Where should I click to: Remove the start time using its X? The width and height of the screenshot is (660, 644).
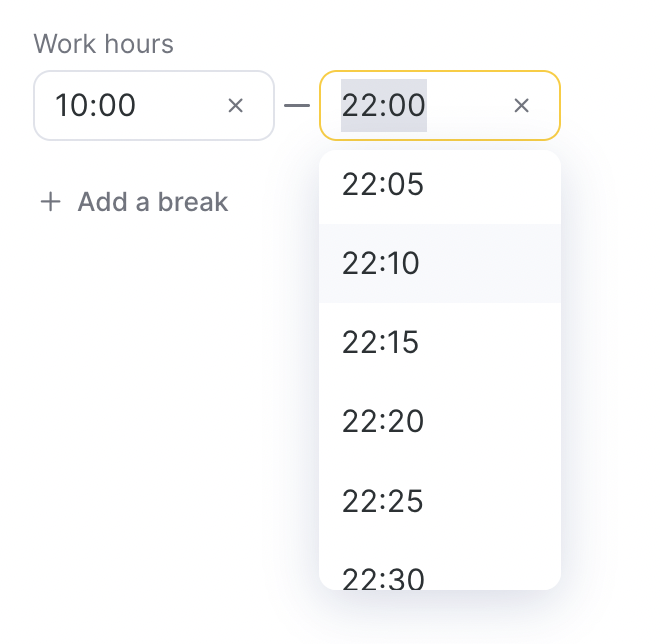click(x=236, y=105)
